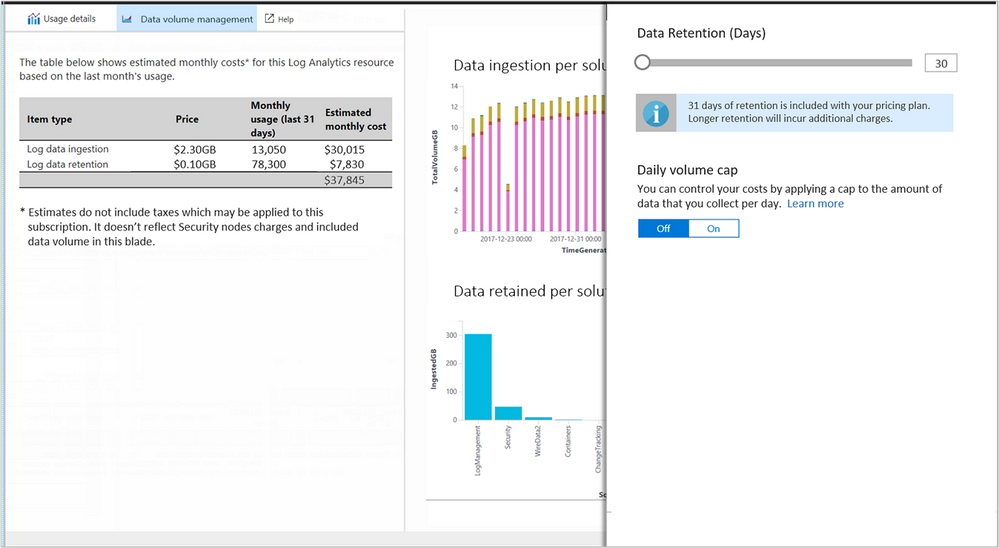The image size is (999, 548).
Task: Open the Help link in toolbar
Action: (x=286, y=19)
